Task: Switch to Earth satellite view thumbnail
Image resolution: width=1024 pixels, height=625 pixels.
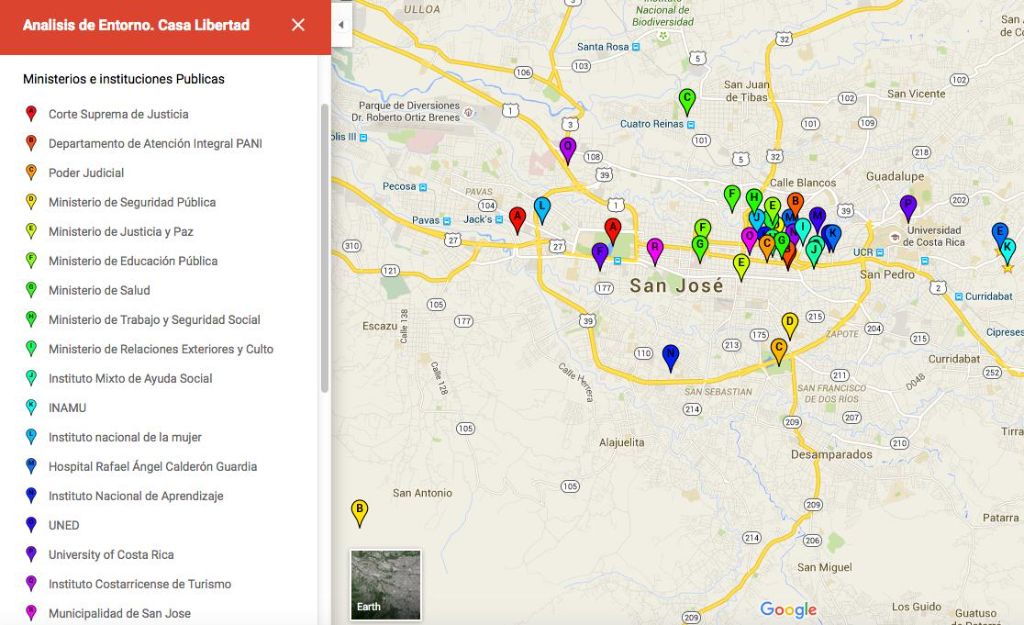Action: pyautogui.click(x=385, y=584)
